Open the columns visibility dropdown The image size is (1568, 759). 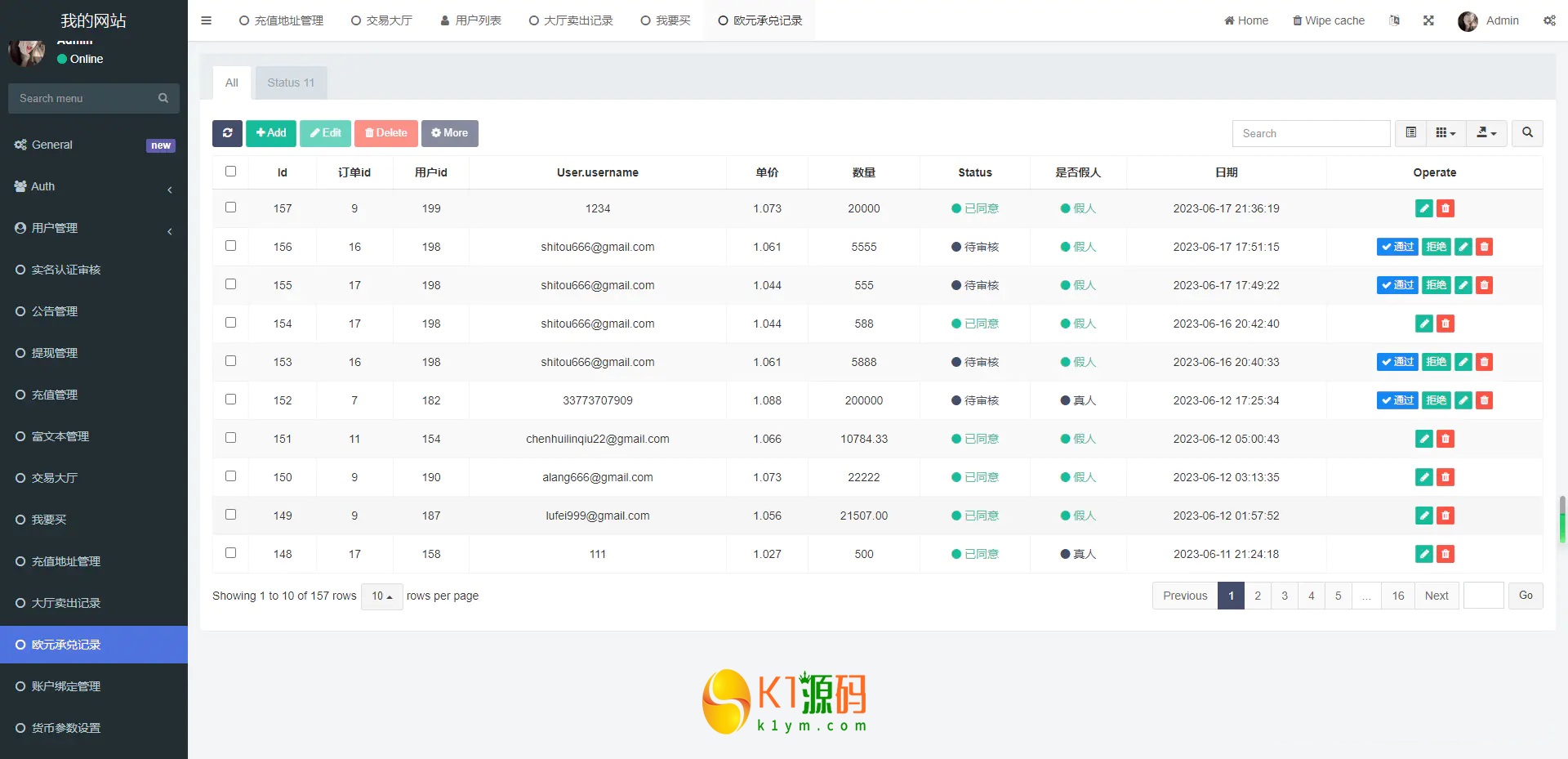(x=1445, y=133)
